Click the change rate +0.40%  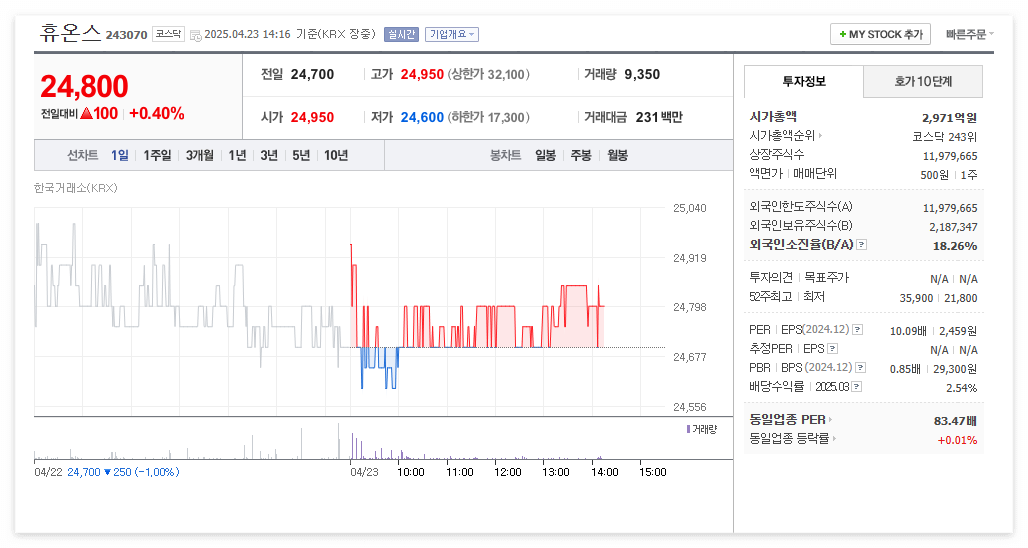pos(157,113)
